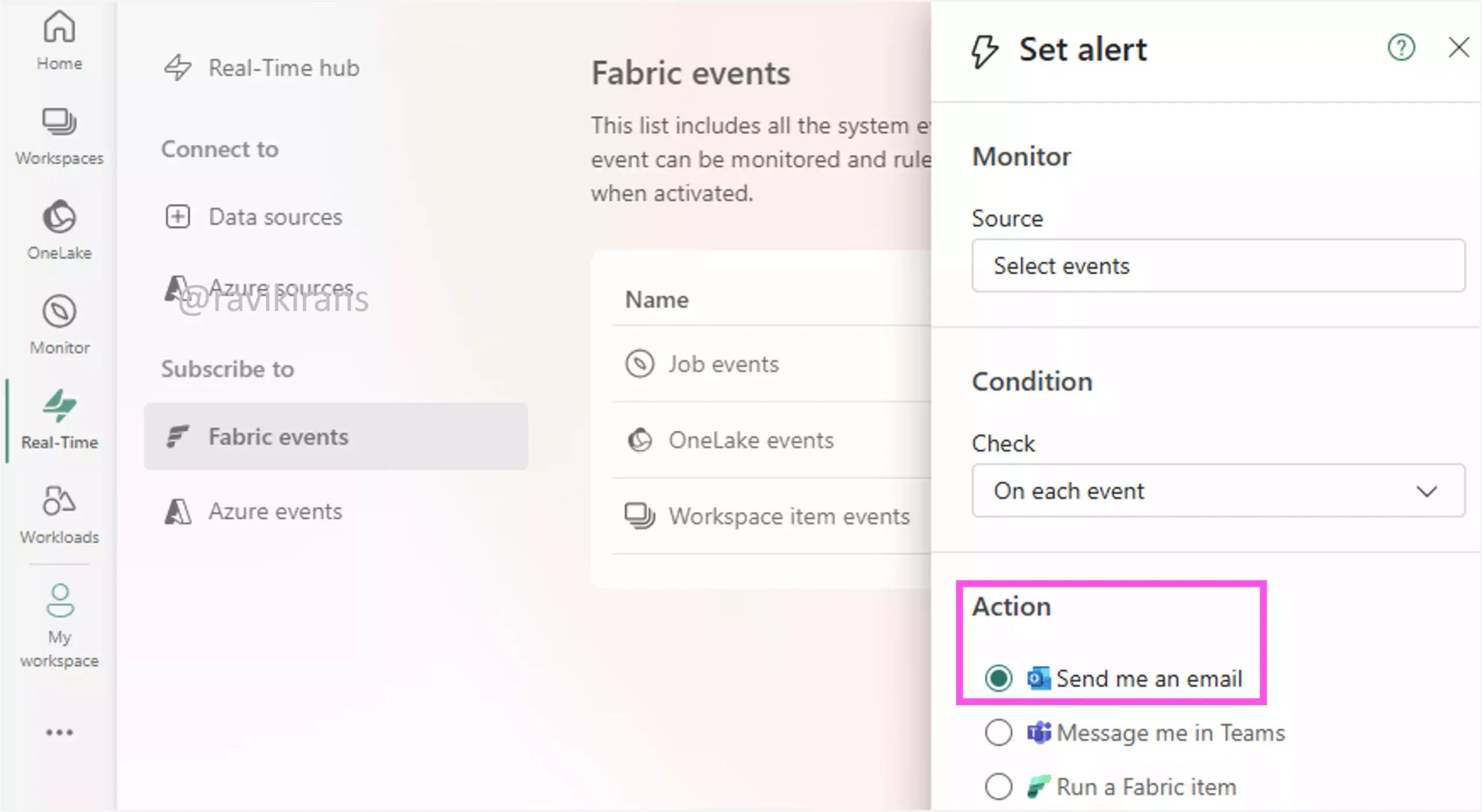
Task: Expand the Check dropdown chevron
Action: [1426, 491]
